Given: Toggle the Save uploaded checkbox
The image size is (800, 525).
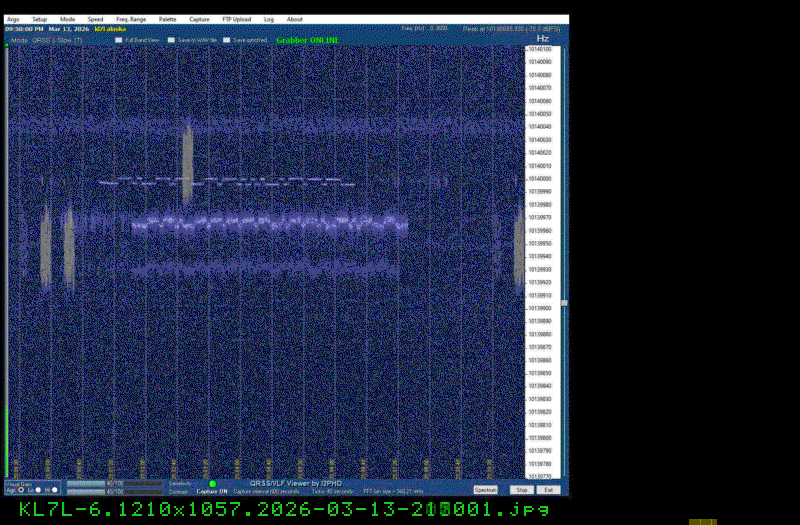Looking at the screenshot, I should click(227, 40).
